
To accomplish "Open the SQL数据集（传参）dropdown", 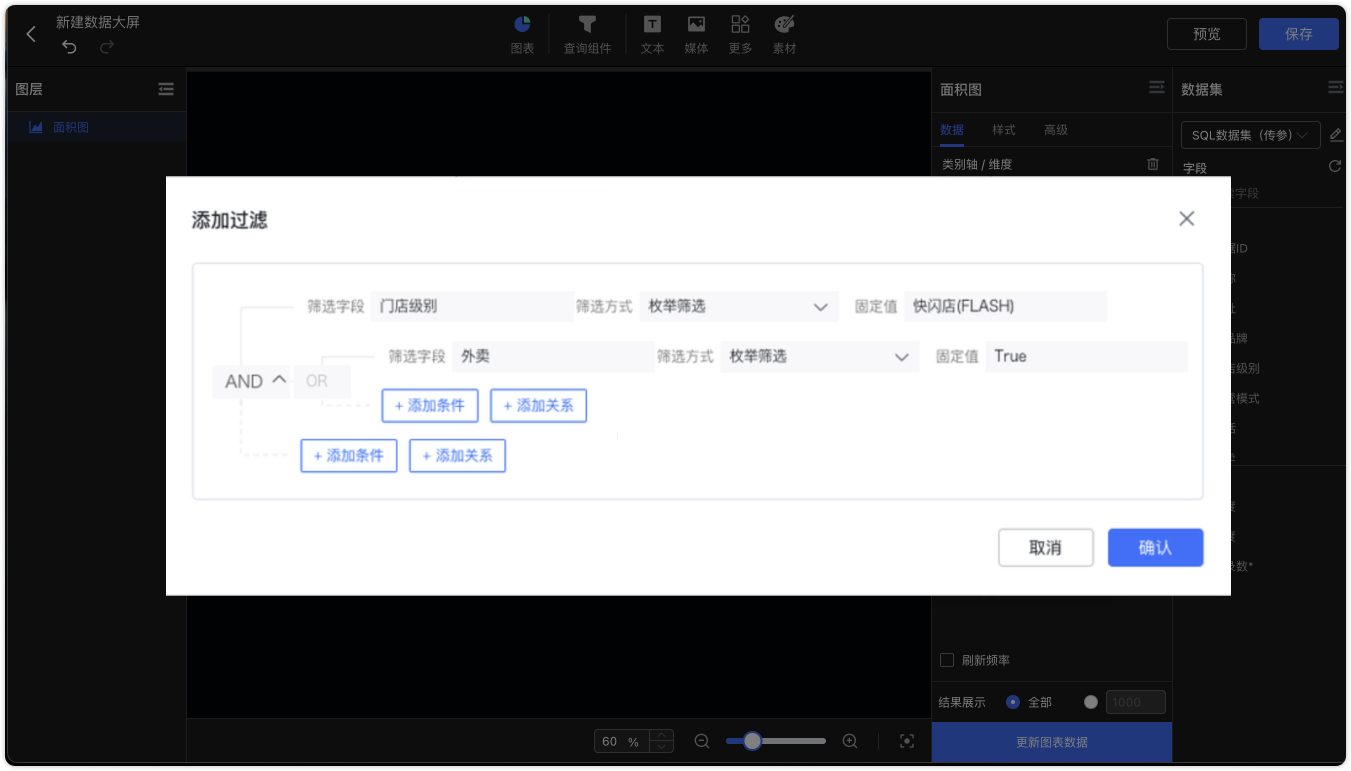I will (x=1250, y=135).
